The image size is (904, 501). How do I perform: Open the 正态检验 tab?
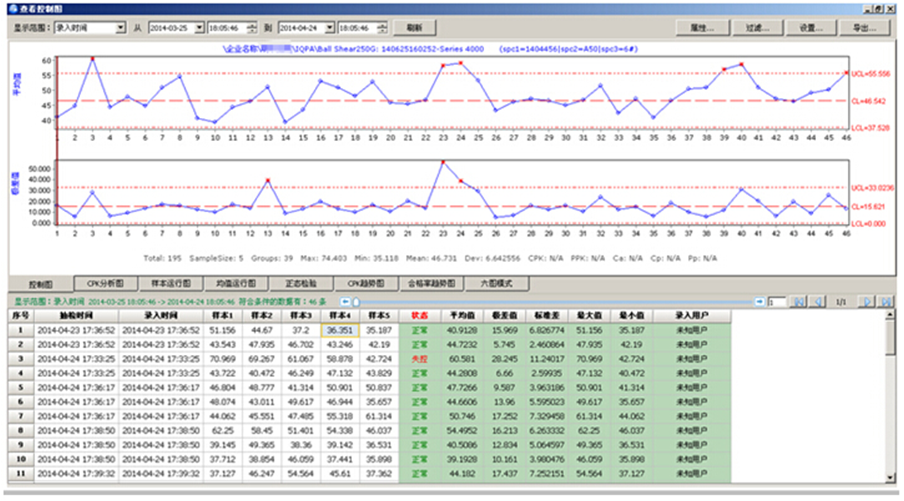(300, 283)
